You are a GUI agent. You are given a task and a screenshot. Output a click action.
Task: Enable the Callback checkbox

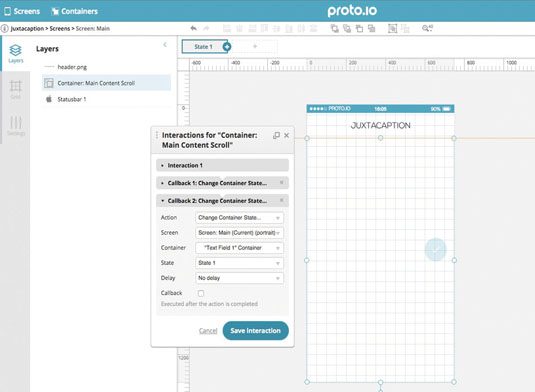point(201,293)
